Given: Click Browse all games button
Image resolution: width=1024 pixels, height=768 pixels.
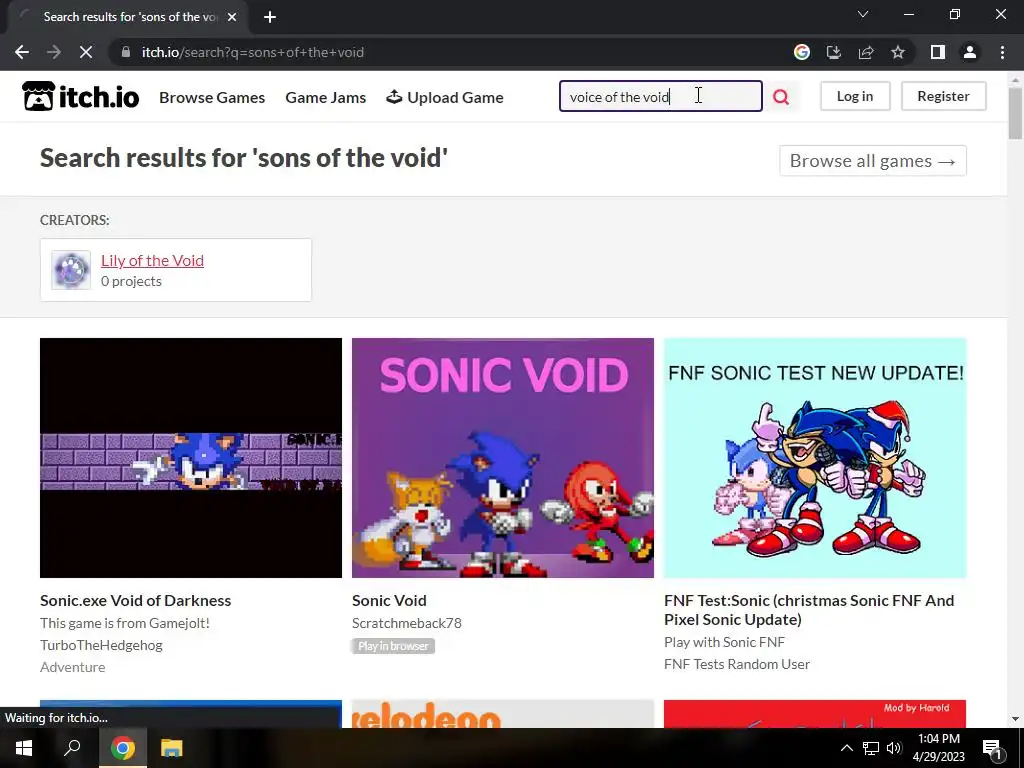Looking at the screenshot, I should point(872,161).
